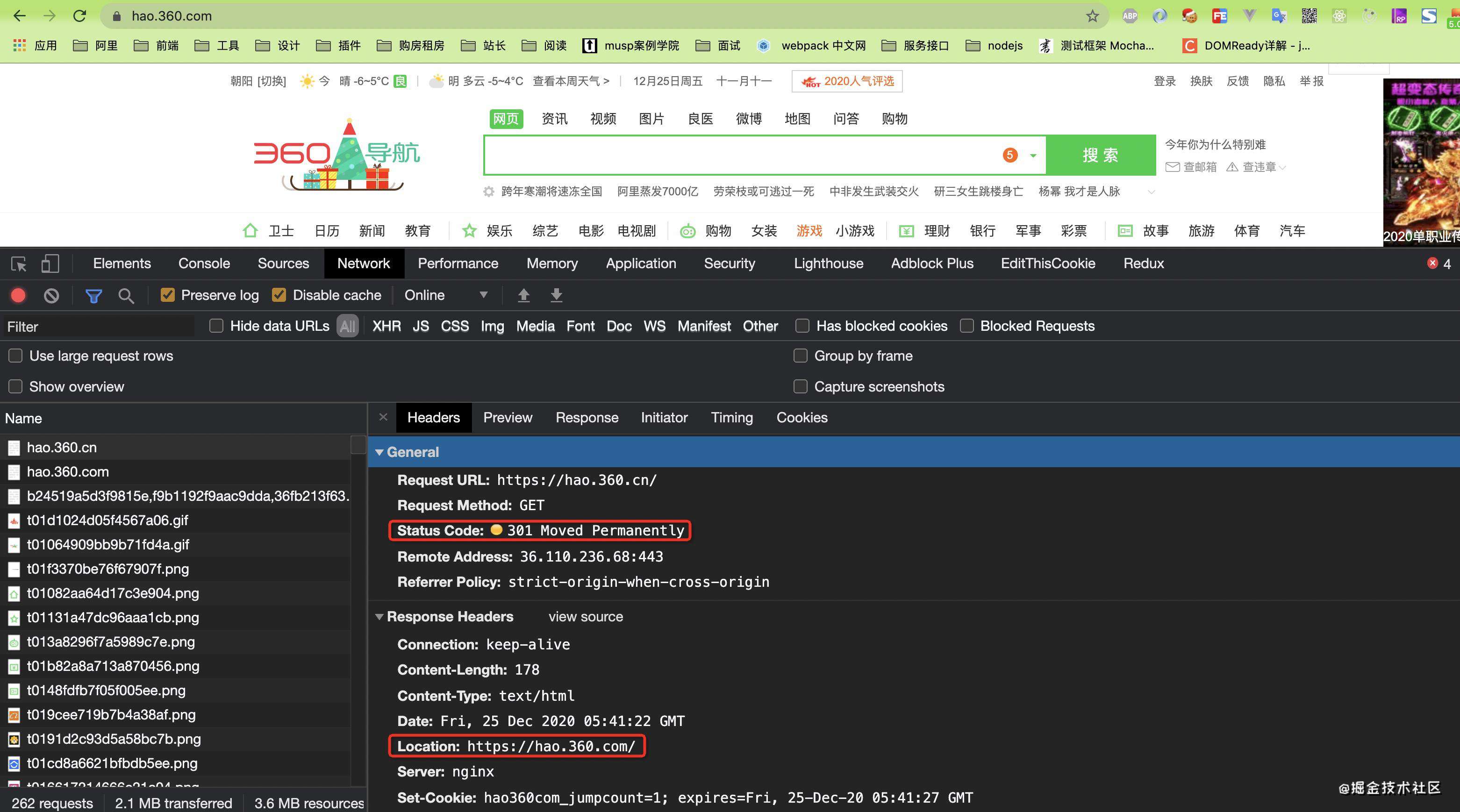The height and width of the screenshot is (812, 1460).
Task: Collapse the General section
Action: click(x=380, y=452)
